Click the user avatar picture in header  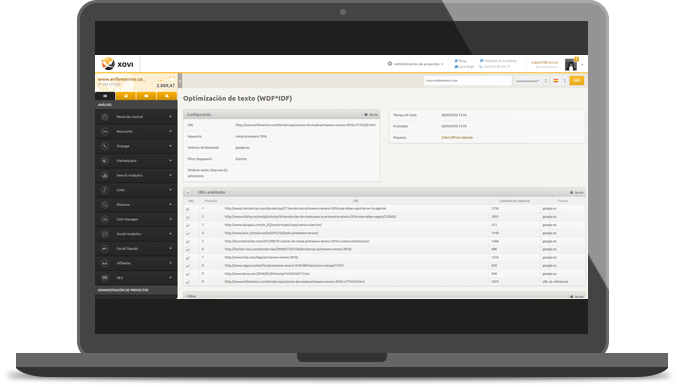571,65
